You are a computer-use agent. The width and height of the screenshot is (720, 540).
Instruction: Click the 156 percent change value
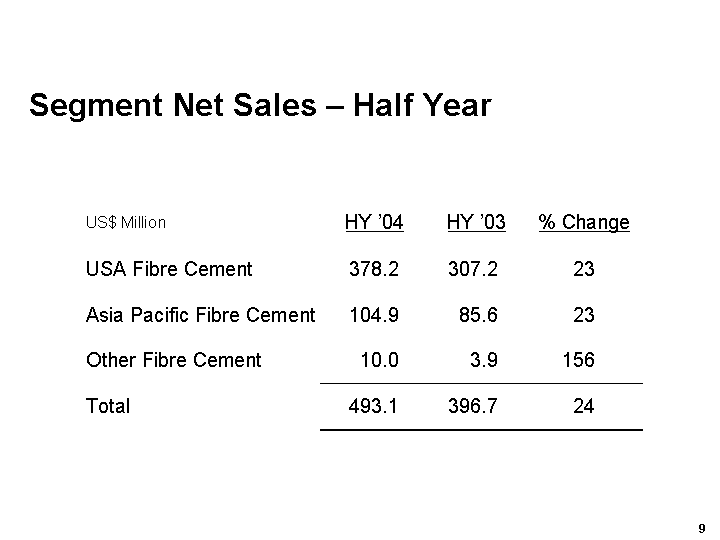(578, 360)
